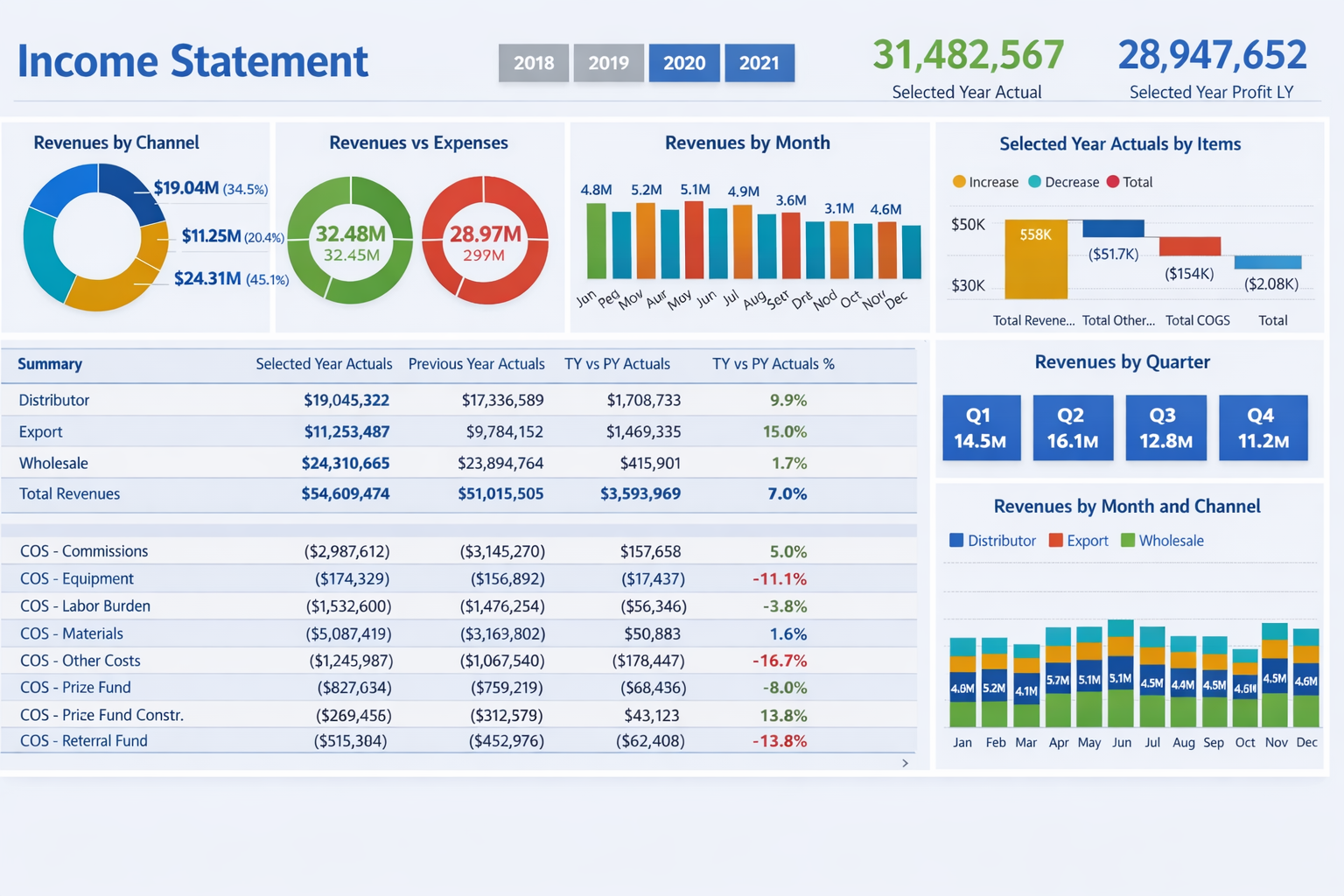This screenshot has width=1344, height=896.
Task: Click the COS - Commissions row label
Action: click(x=84, y=551)
